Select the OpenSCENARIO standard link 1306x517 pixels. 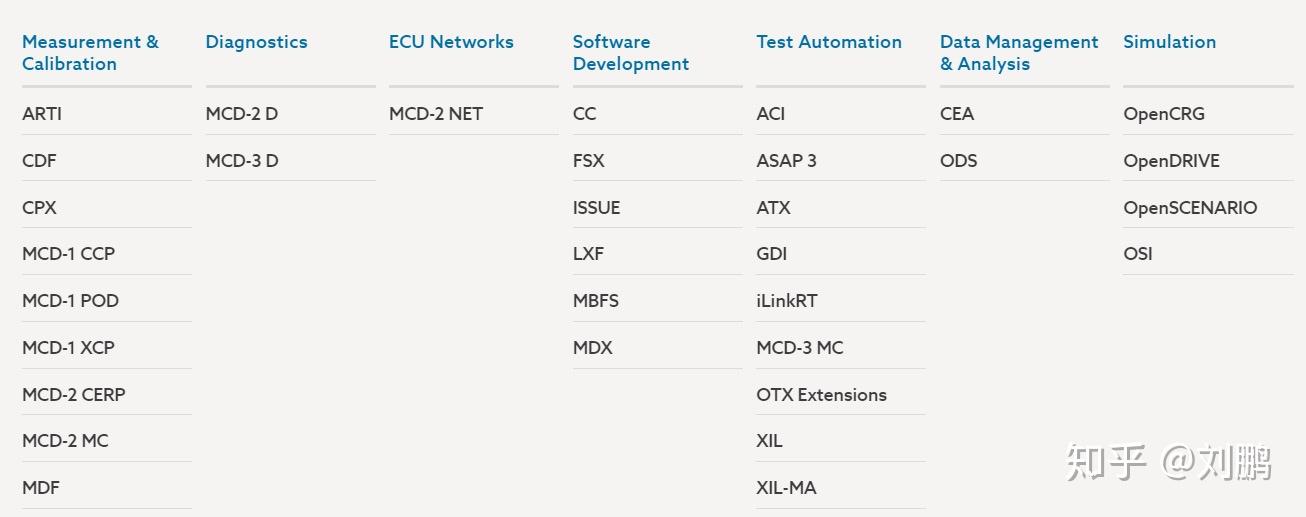pos(1190,208)
